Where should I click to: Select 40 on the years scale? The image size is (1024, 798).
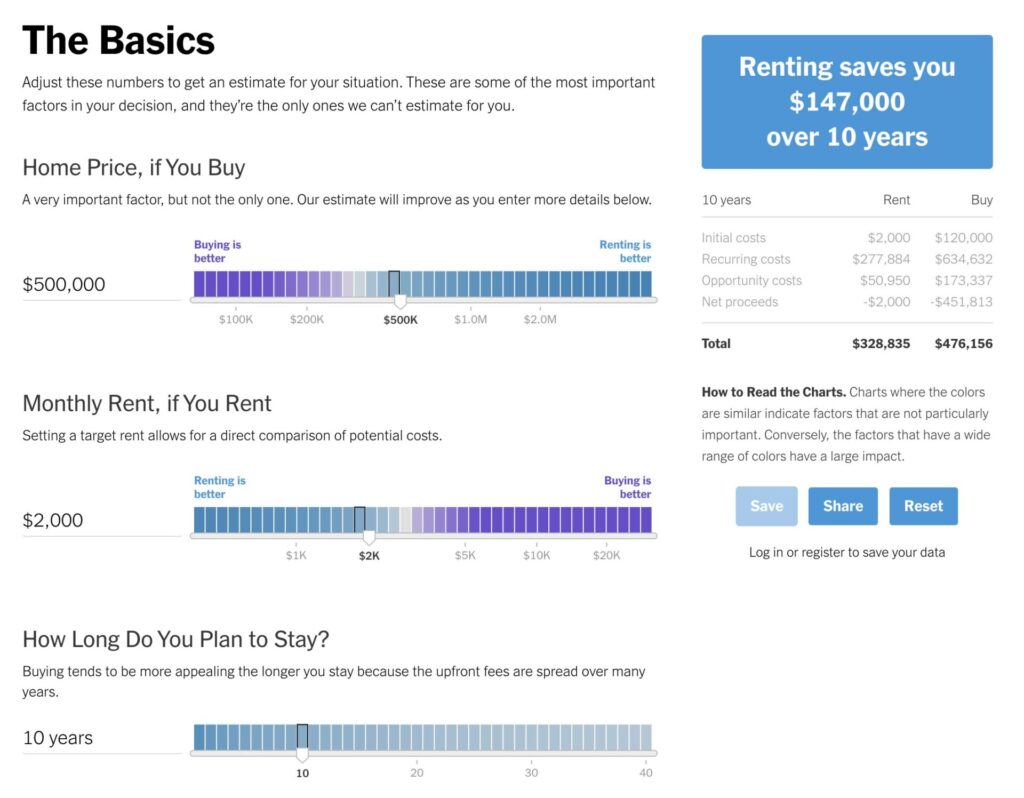pyautogui.click(x=646, y=773)
